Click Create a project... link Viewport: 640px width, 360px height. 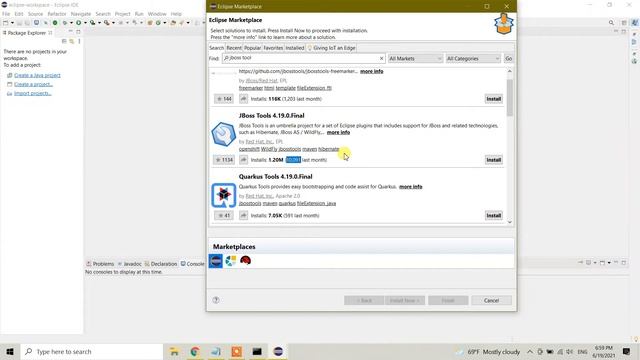coord(33,84)
